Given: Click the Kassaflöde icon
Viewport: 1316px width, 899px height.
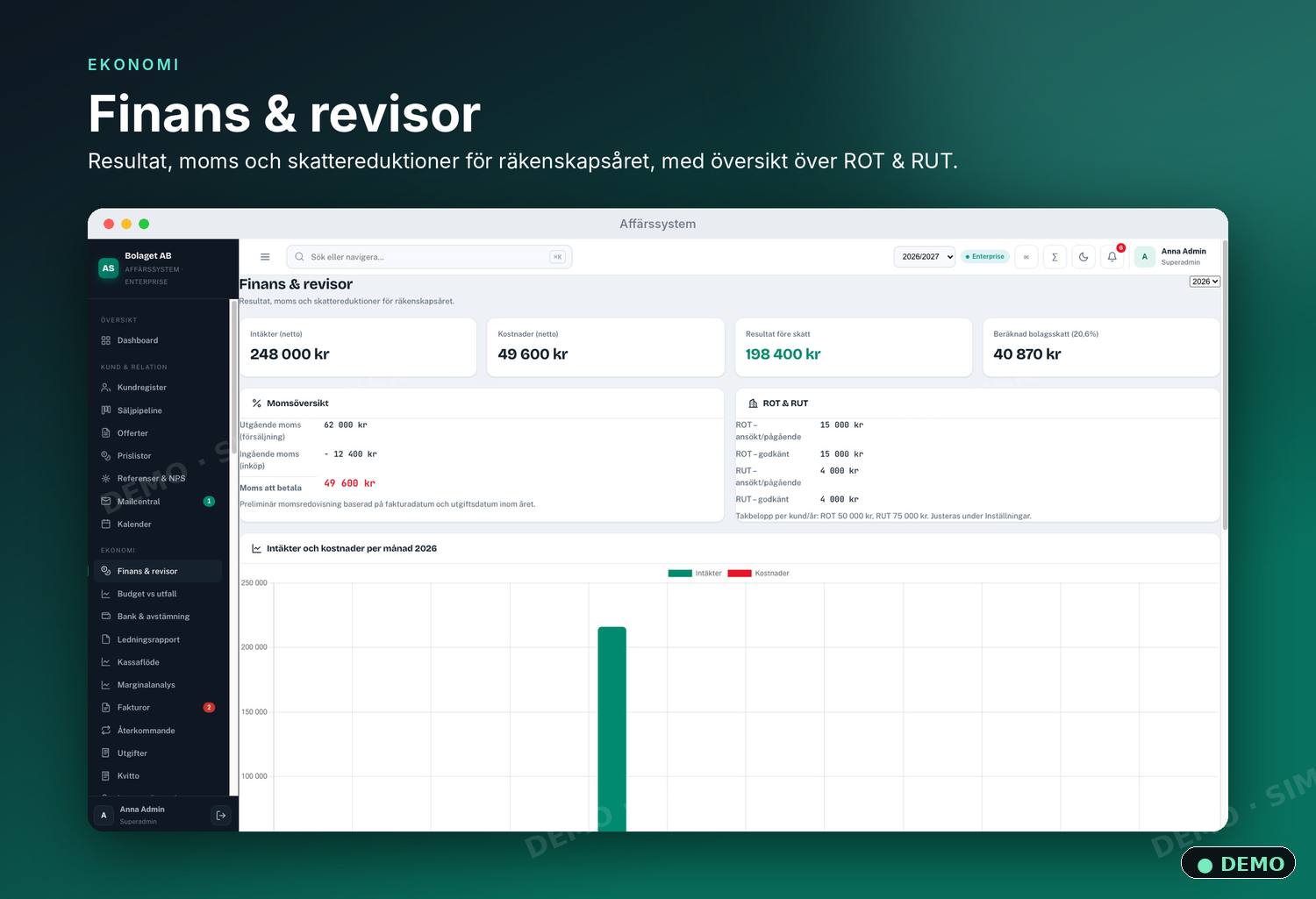Looking at the screenshot, I should point(106,662).
